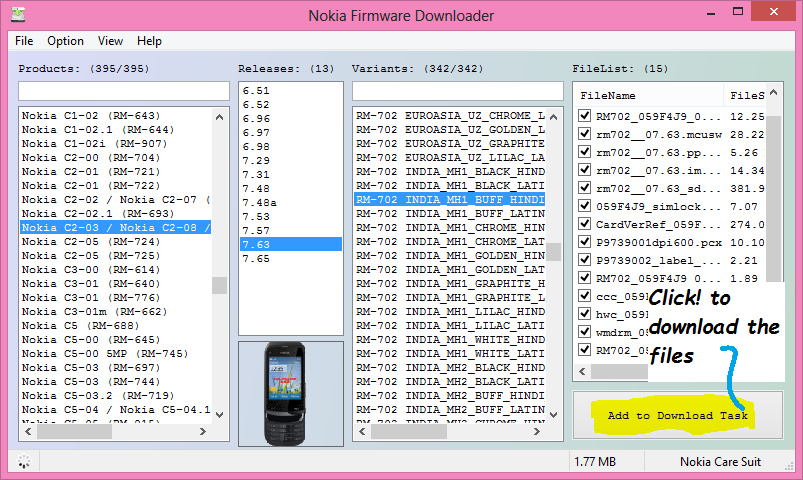The height and width of the screenshot is (480, 803).
Task: Click the Products vertical scrollbar thumb
Action: click(x=219, y=285)
